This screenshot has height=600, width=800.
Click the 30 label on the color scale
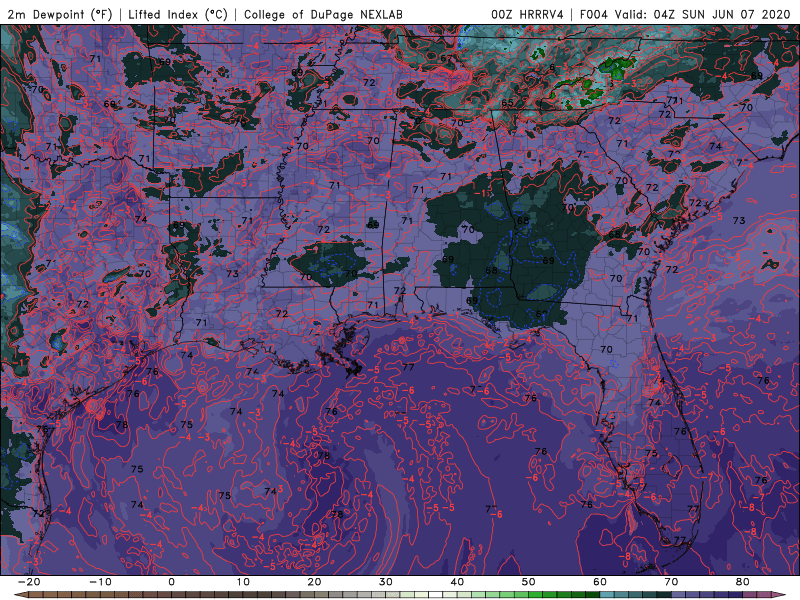386,582
